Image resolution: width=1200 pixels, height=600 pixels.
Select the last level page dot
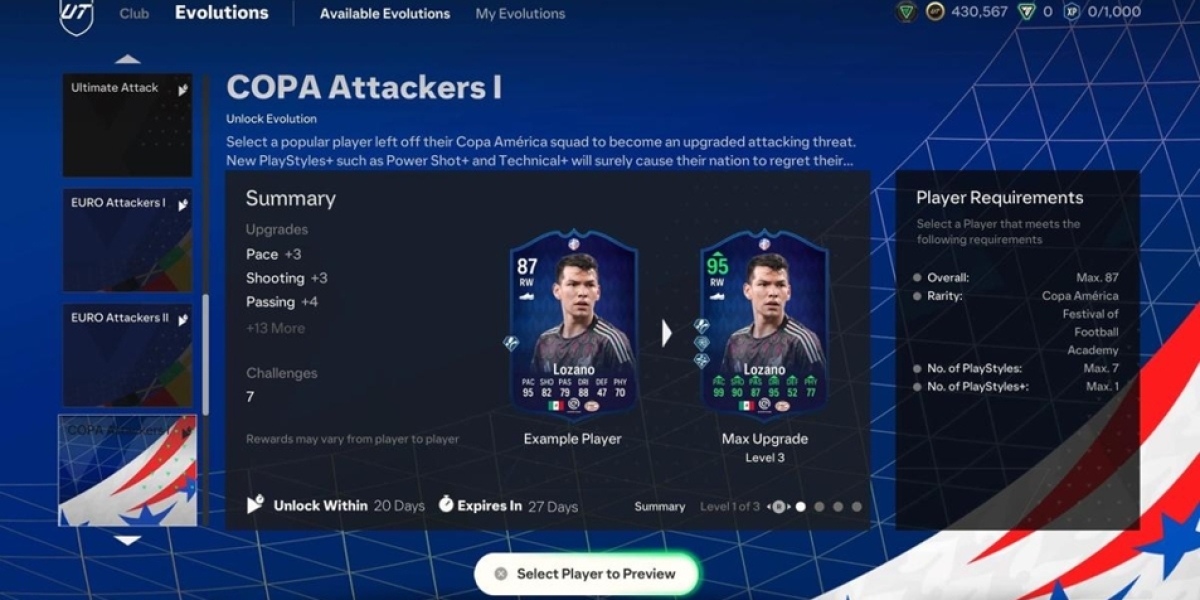tap(857, 507)
